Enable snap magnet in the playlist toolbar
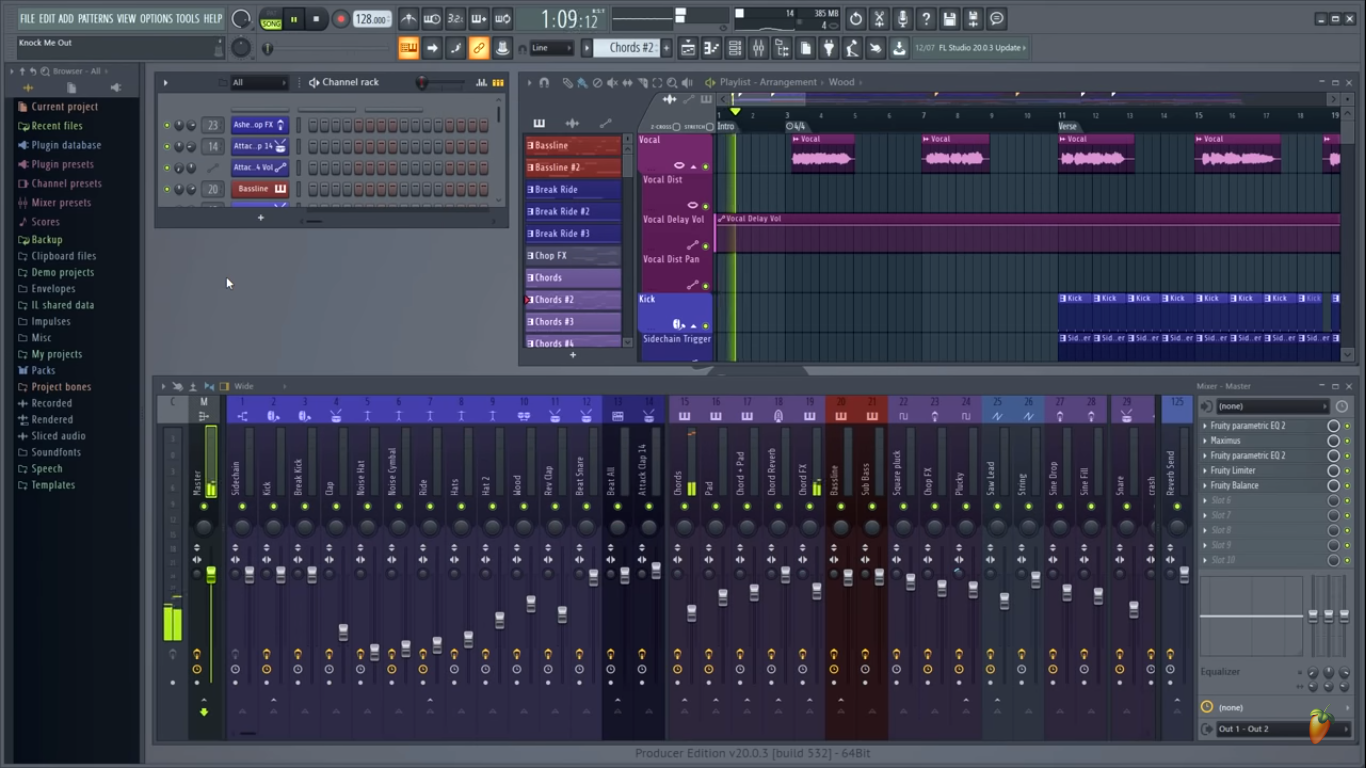1366x768 pixels. click(x=545, y=82)
